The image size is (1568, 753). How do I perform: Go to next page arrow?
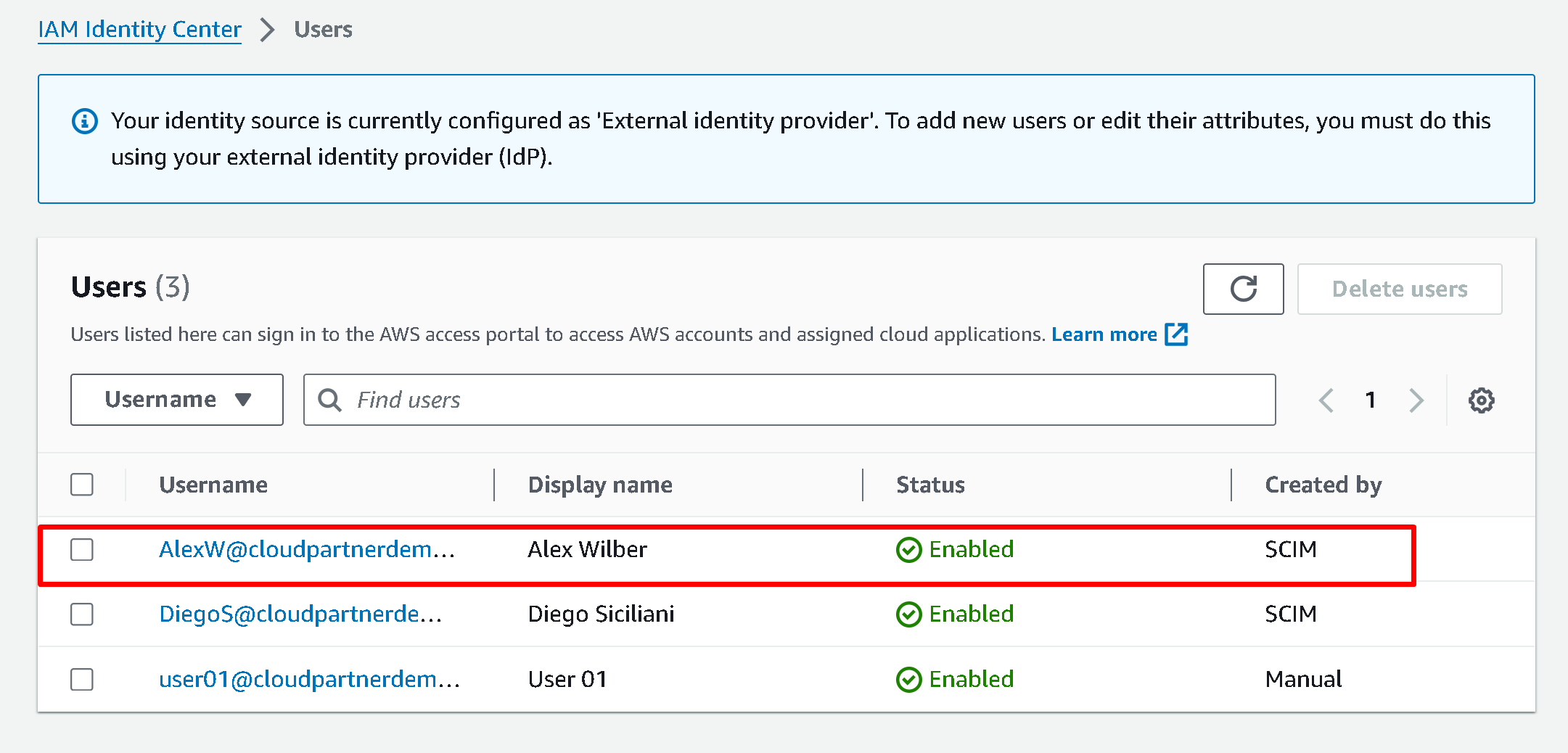tap(1416, 400)
